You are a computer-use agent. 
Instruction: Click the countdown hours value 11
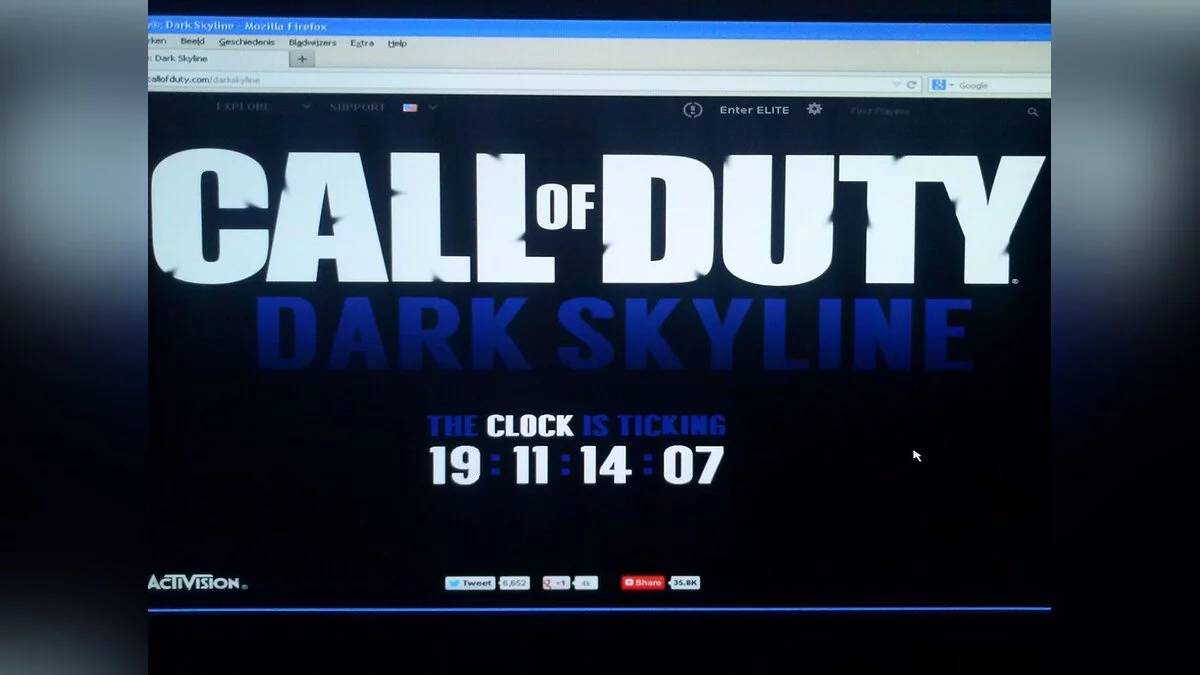[x=532, y=465]
